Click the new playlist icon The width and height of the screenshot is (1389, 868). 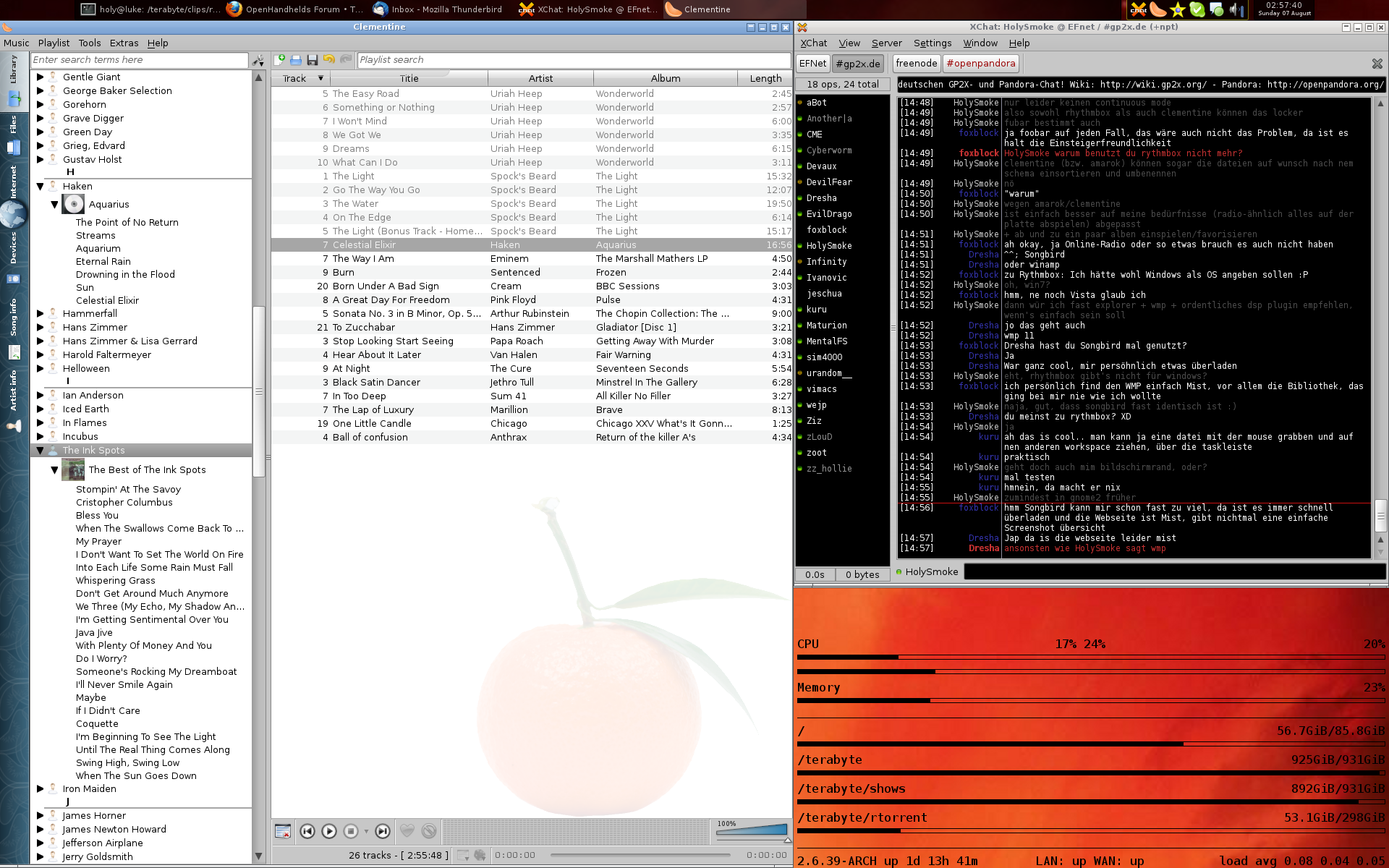click(x=279, y=60)
